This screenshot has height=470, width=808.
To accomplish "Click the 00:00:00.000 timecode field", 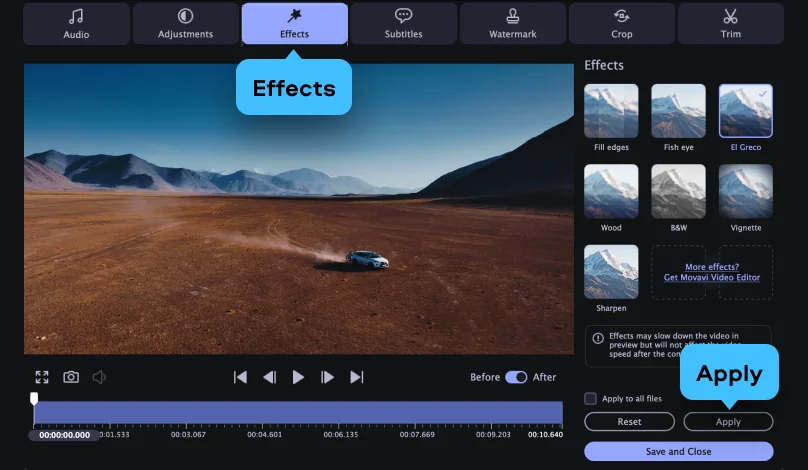I will tap(64, 435).
